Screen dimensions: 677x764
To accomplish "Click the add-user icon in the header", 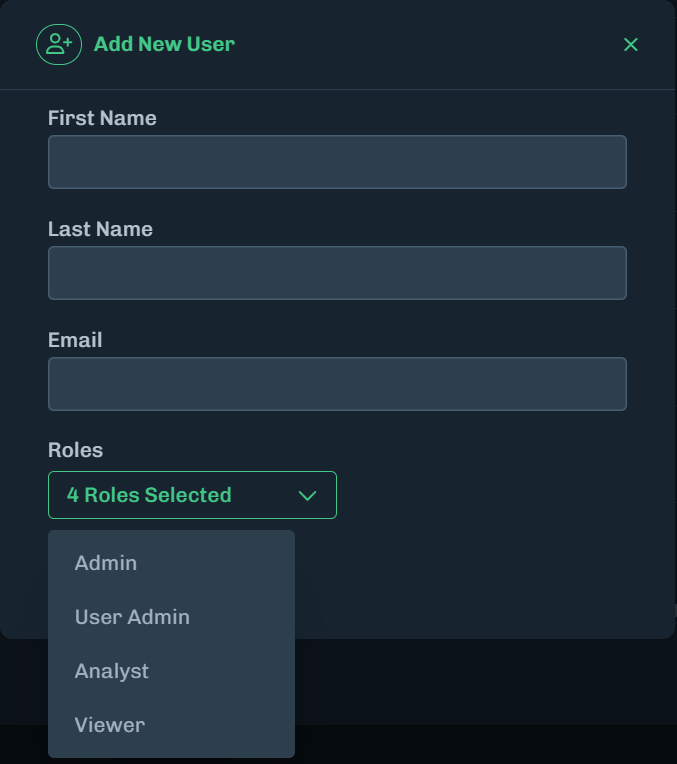I will 59,44.
